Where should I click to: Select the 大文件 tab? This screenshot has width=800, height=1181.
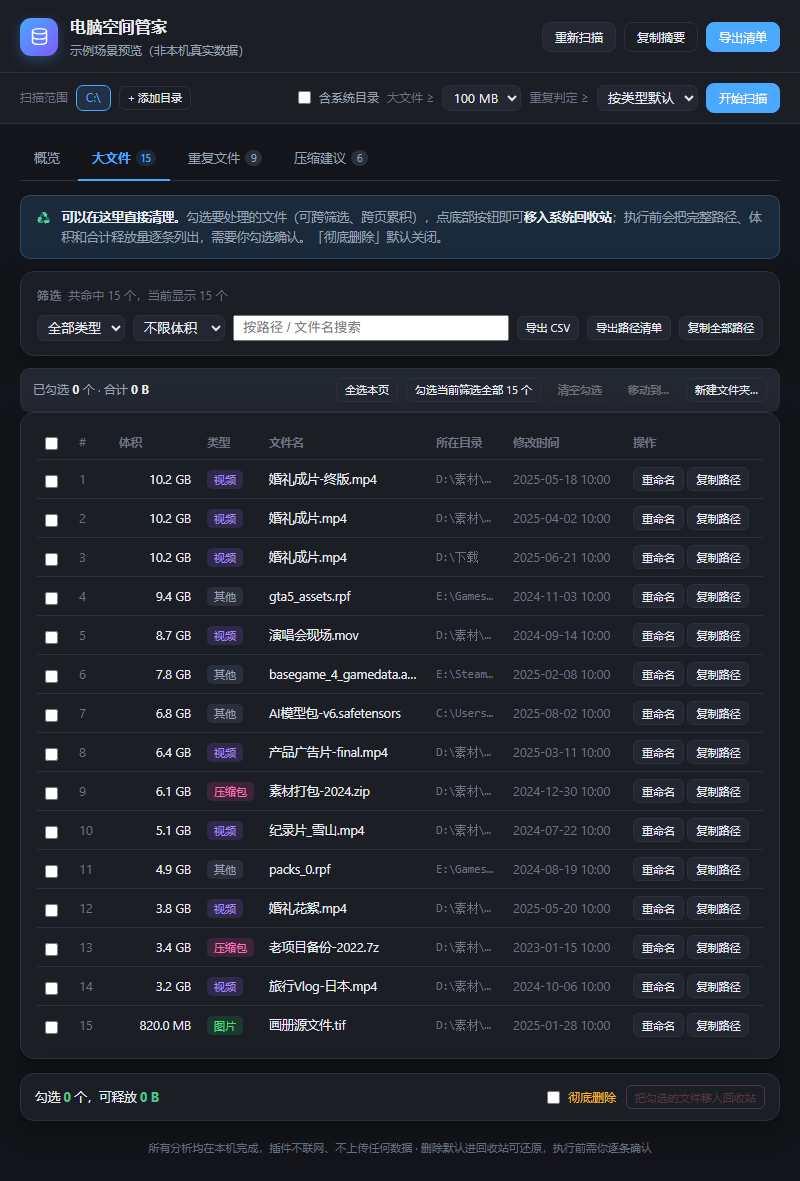point(124,158)
